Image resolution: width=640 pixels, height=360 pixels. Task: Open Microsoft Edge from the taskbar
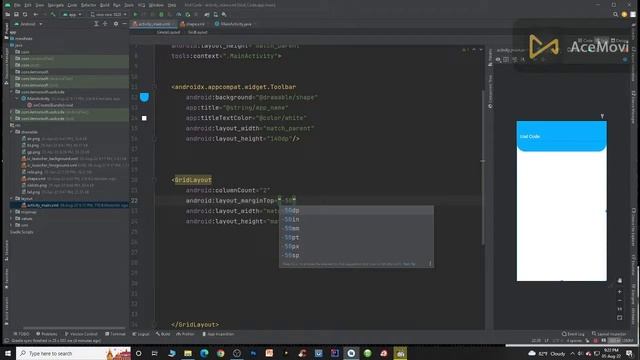click(x=204, y=353)
